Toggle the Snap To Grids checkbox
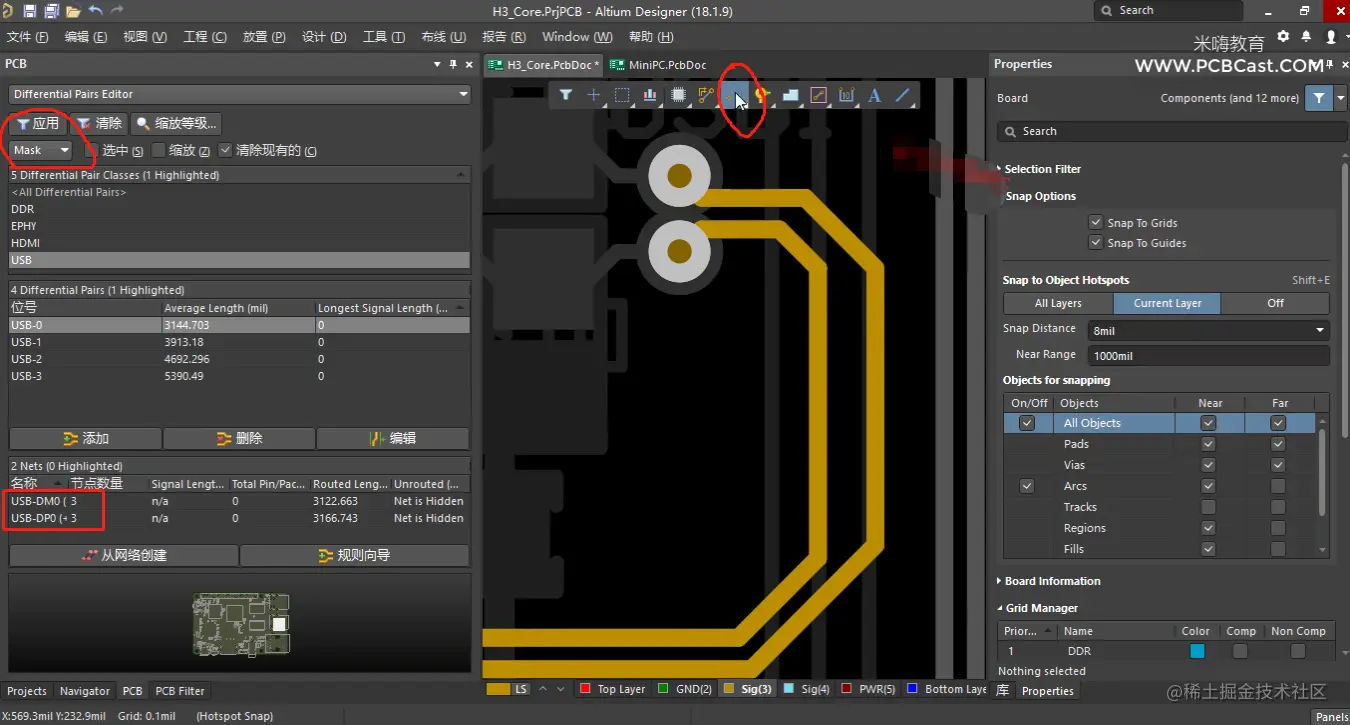 click(1095, 223)
